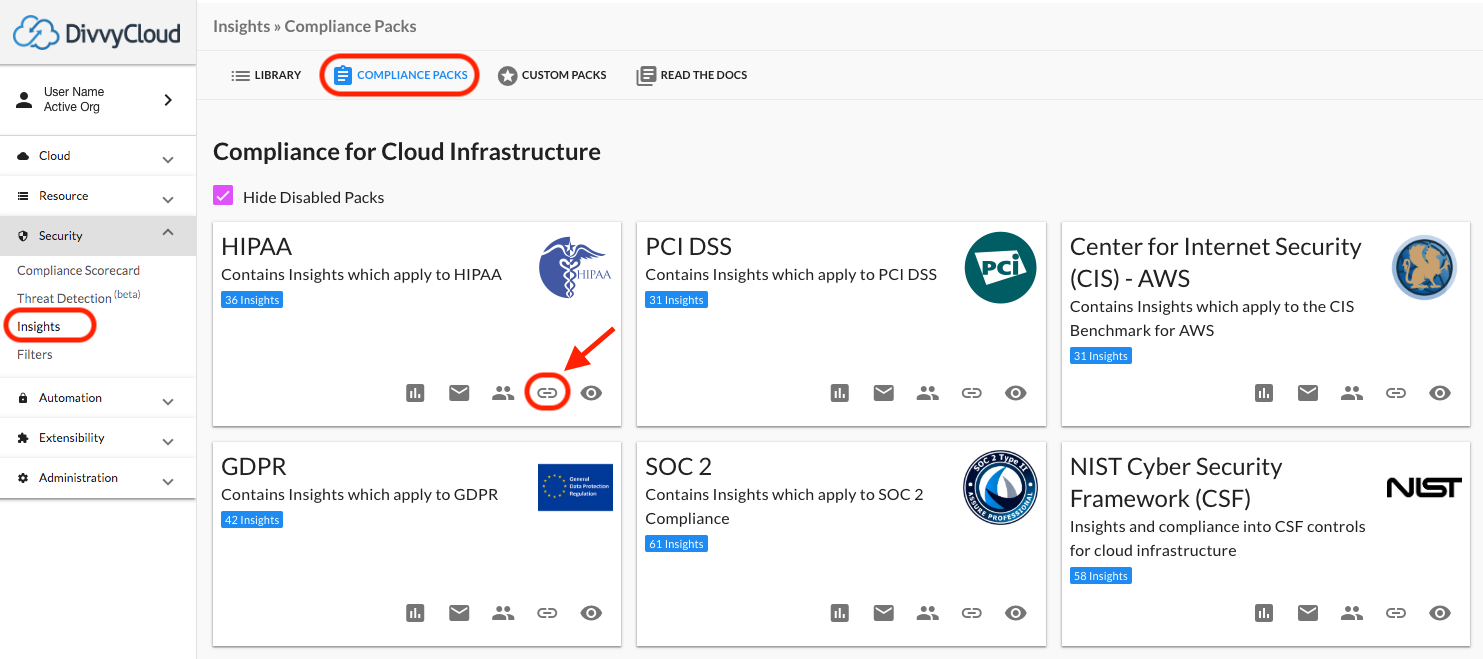The width and height of the screenshot is (1483, 659).
Task: Click PCI DSS link chain icon
Action: (x=971, y=393)
